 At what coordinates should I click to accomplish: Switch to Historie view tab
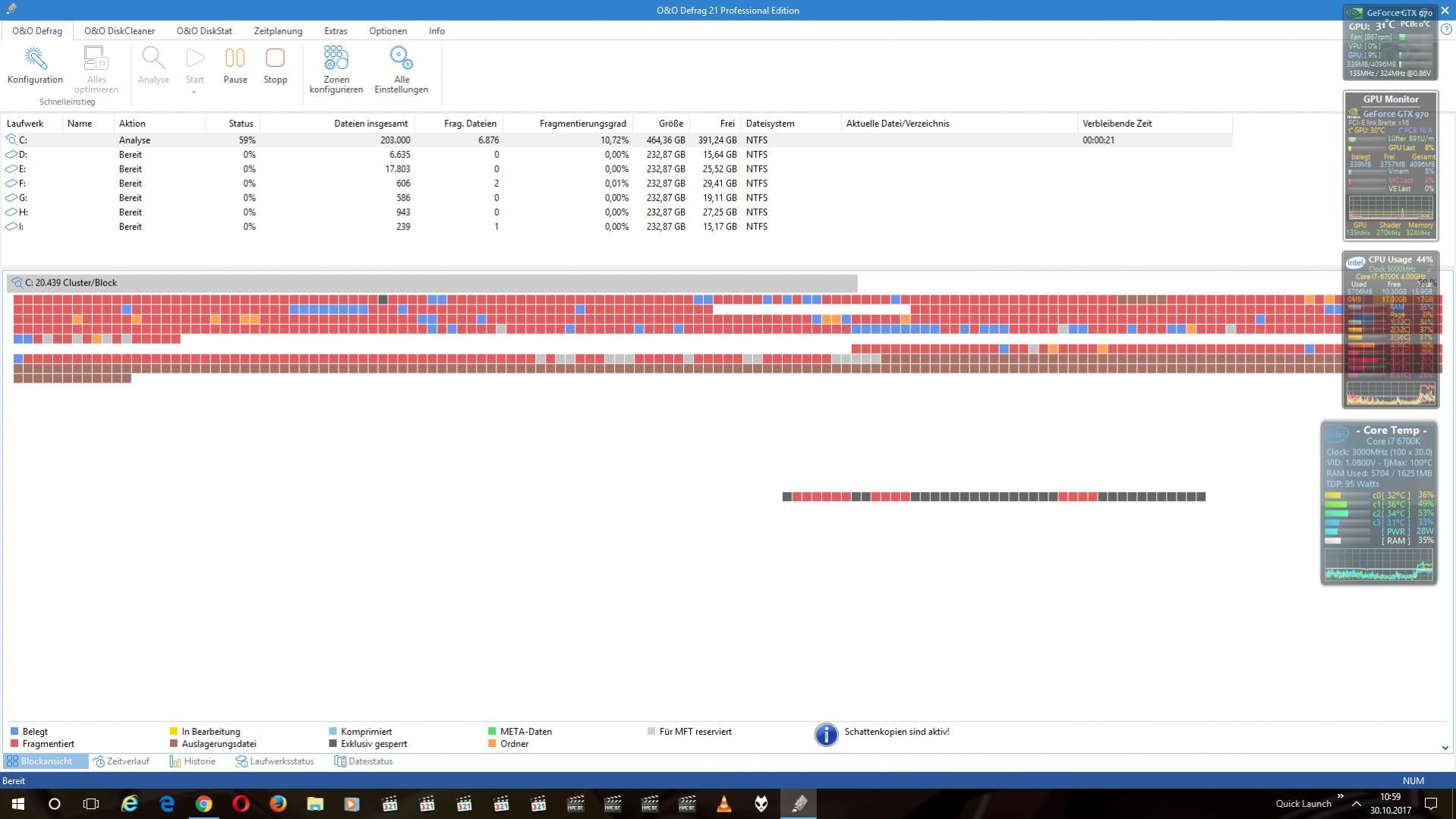[193, 761]
